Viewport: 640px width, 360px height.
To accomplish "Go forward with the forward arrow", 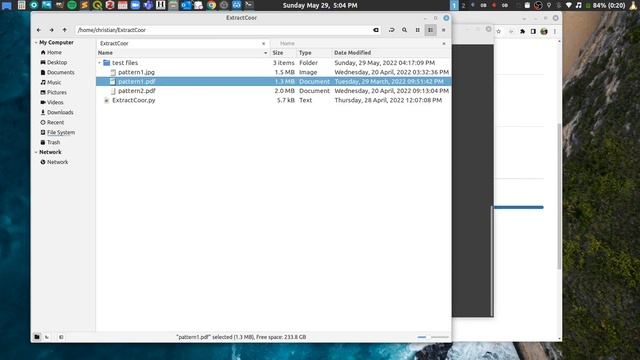I will pyautogui.click(x=51, y=30).
